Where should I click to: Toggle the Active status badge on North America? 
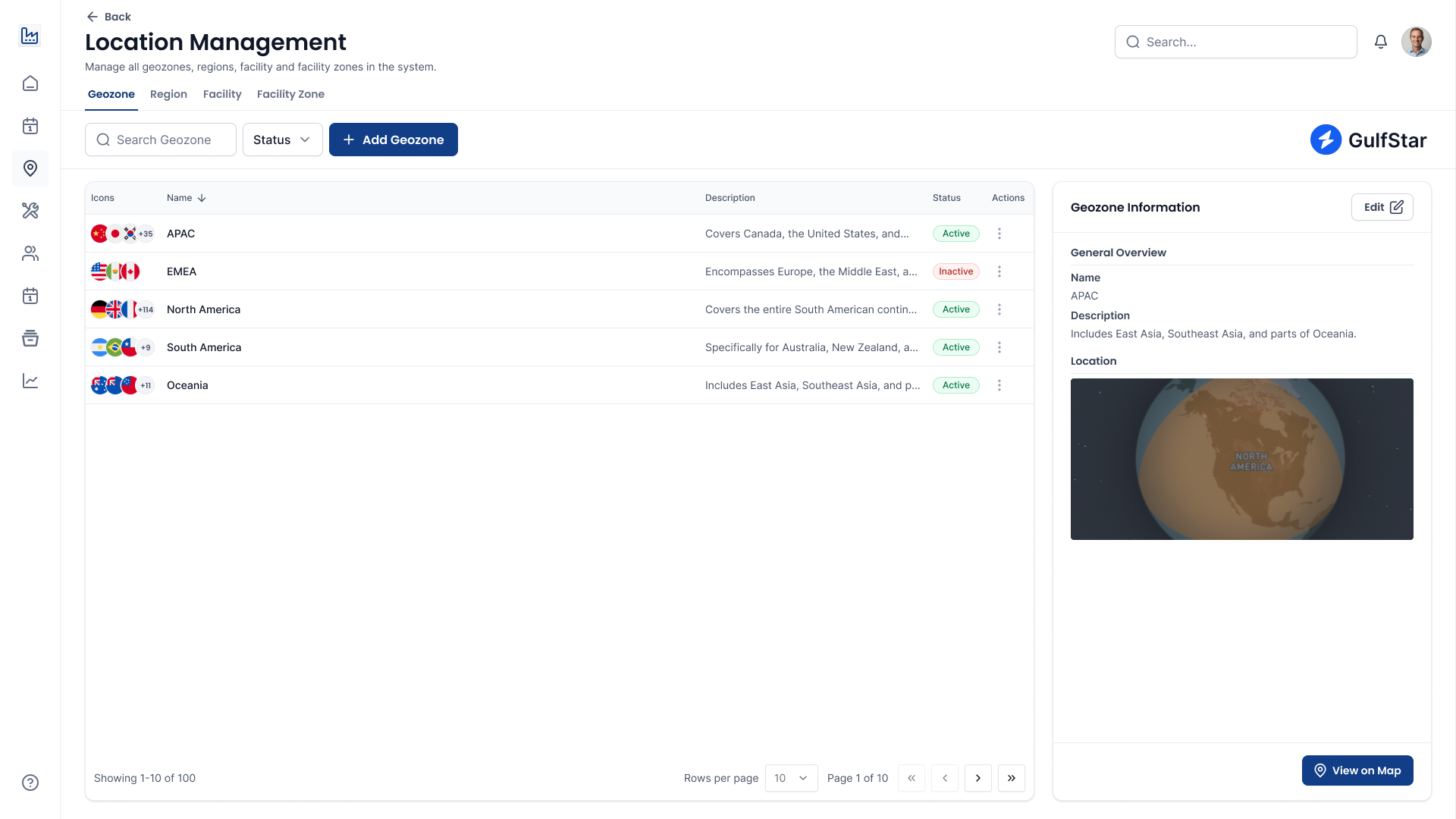tap(955, 309)
